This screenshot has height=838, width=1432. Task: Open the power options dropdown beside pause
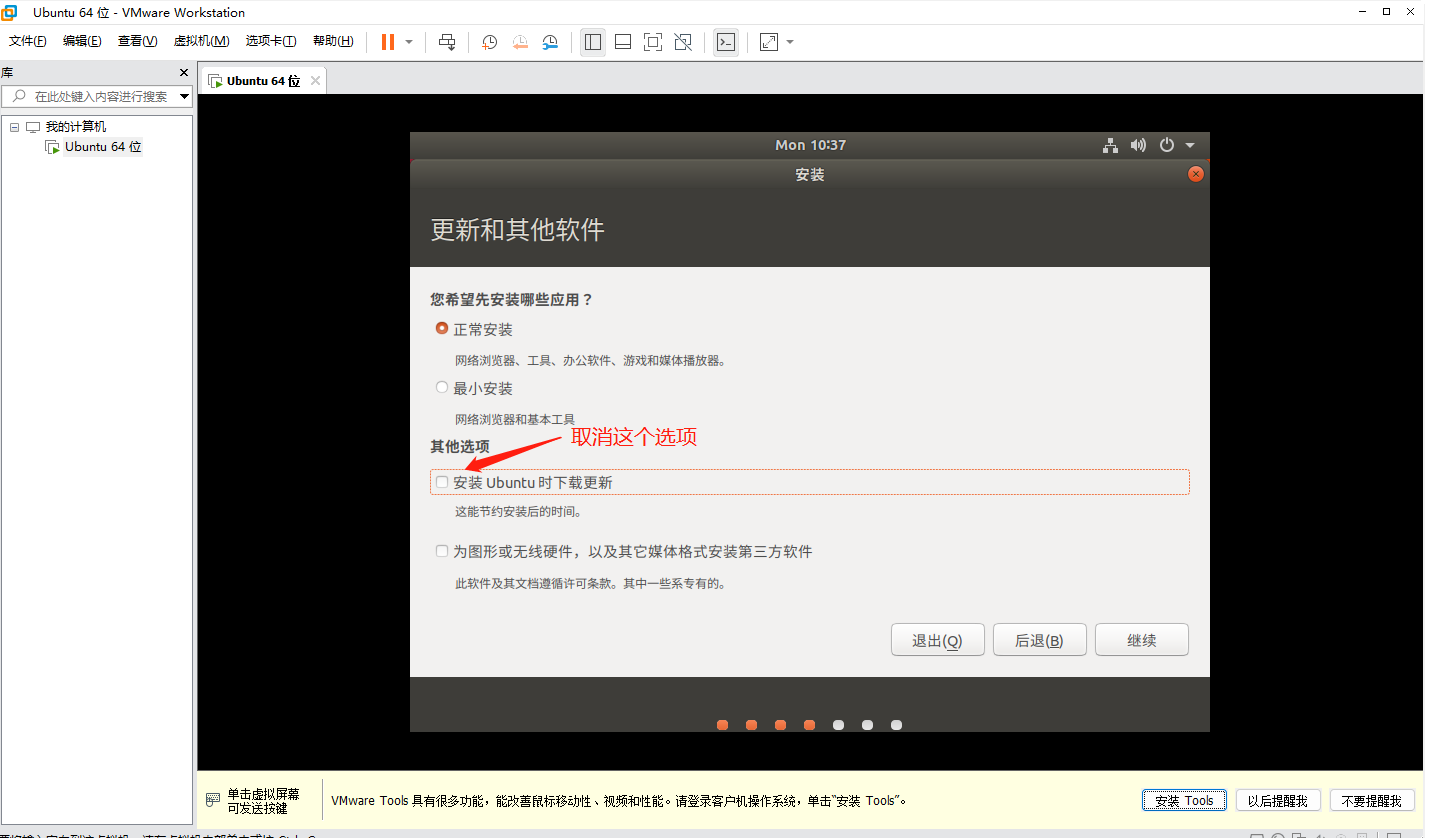(409, 42)
